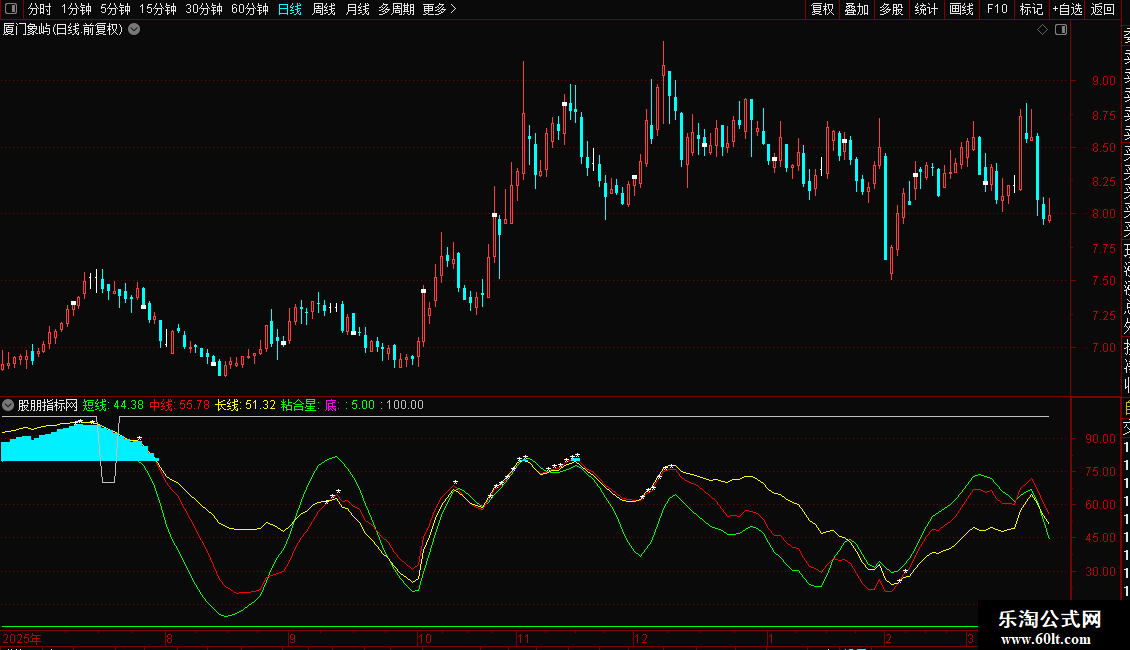Expand the 厦门象屿 title dropdown arrow
This screenshot has width=1130, height=650.
134,30
